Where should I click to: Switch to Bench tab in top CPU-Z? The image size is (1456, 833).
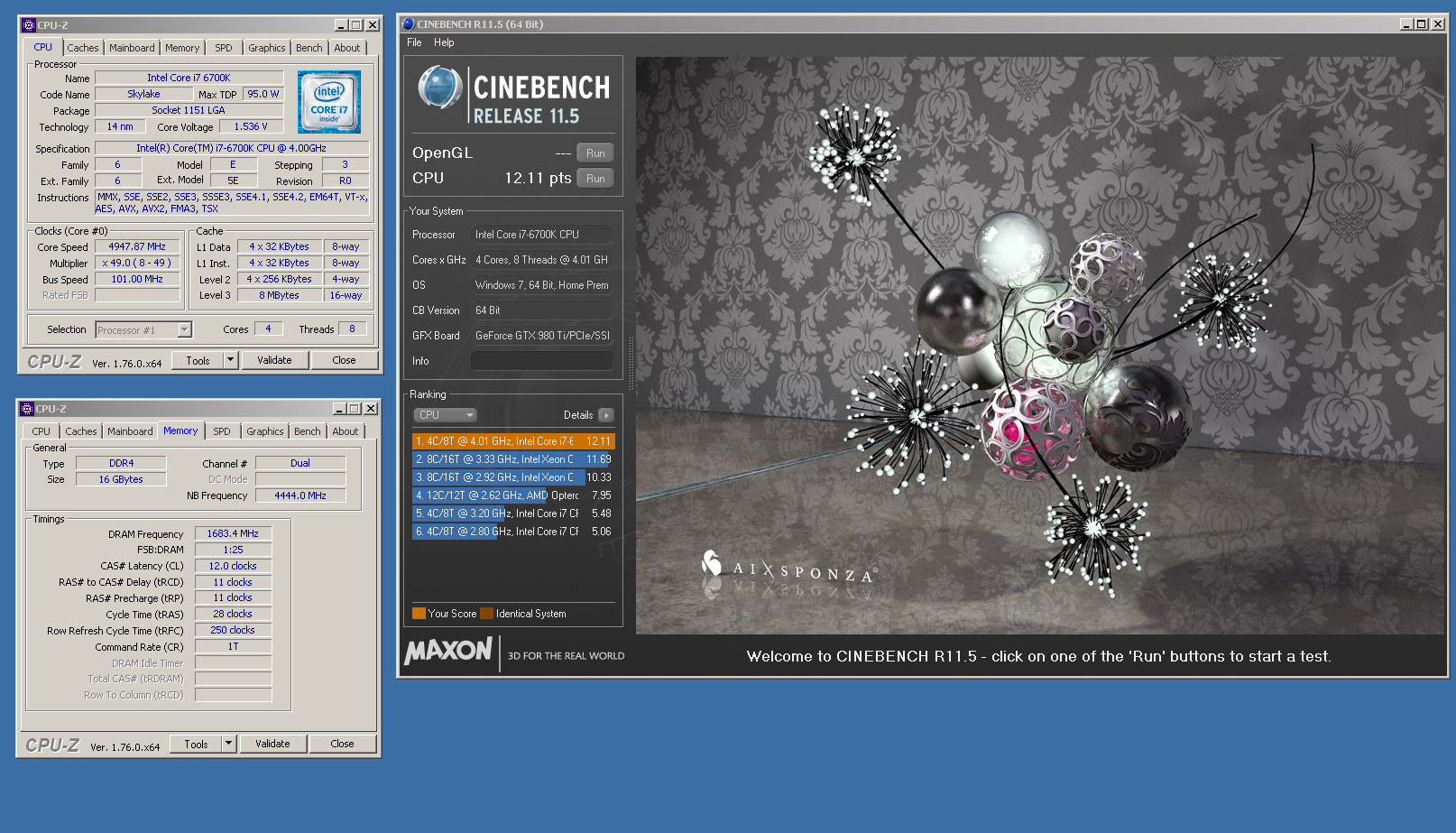tap(309, 48)
